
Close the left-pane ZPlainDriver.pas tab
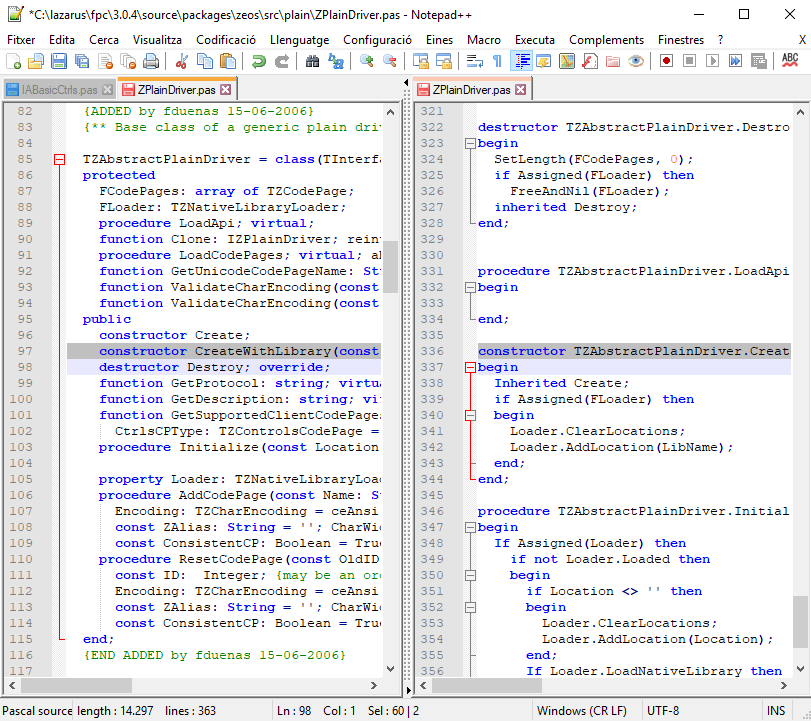(x=226, y=90)
